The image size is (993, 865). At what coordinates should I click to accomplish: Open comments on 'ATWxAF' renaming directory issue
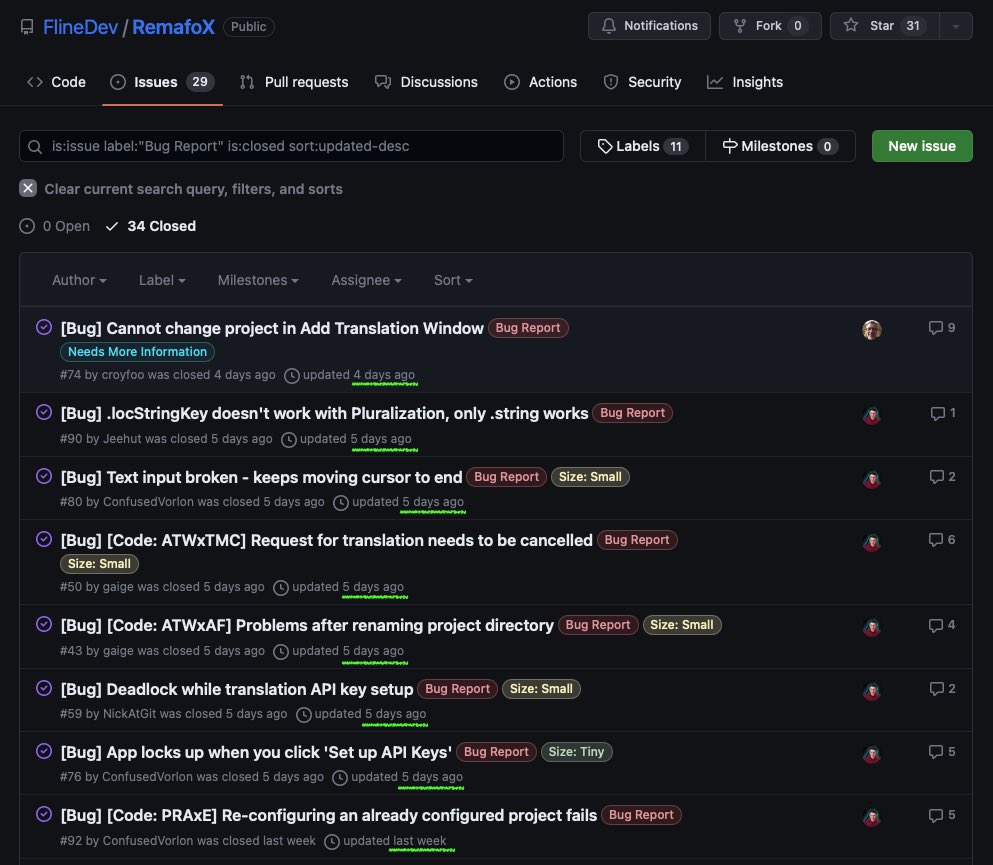[x=942, y=625]
